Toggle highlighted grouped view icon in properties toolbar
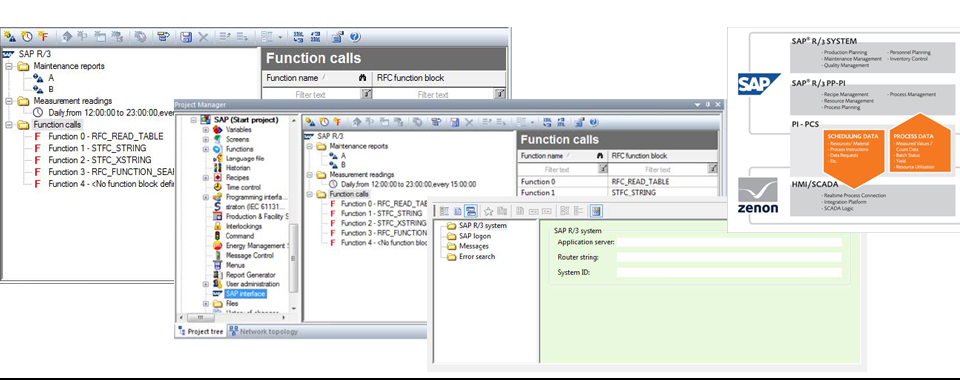The width and height of the screenshot is (960, 380). click(x=471, y=211)
